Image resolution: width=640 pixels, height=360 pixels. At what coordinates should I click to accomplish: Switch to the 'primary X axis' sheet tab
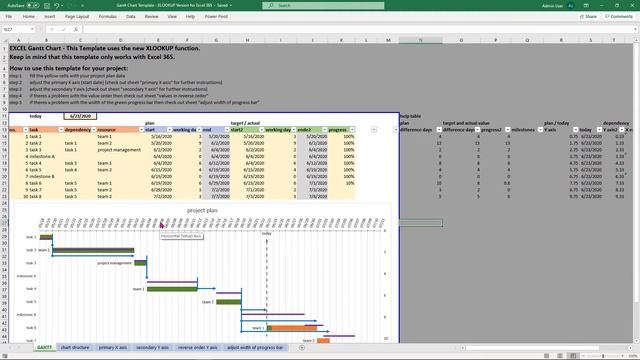point(113,347)
